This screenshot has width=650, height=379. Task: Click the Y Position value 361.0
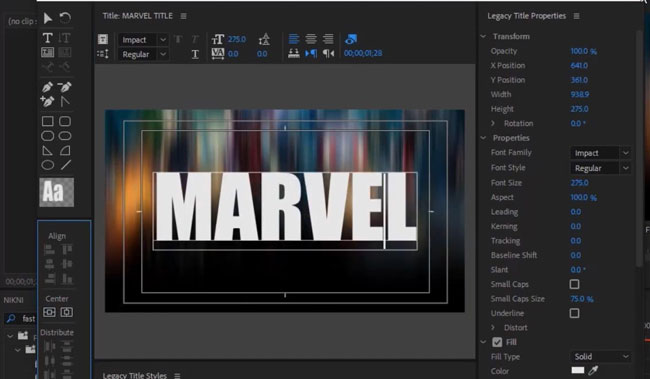pos(579,80)
